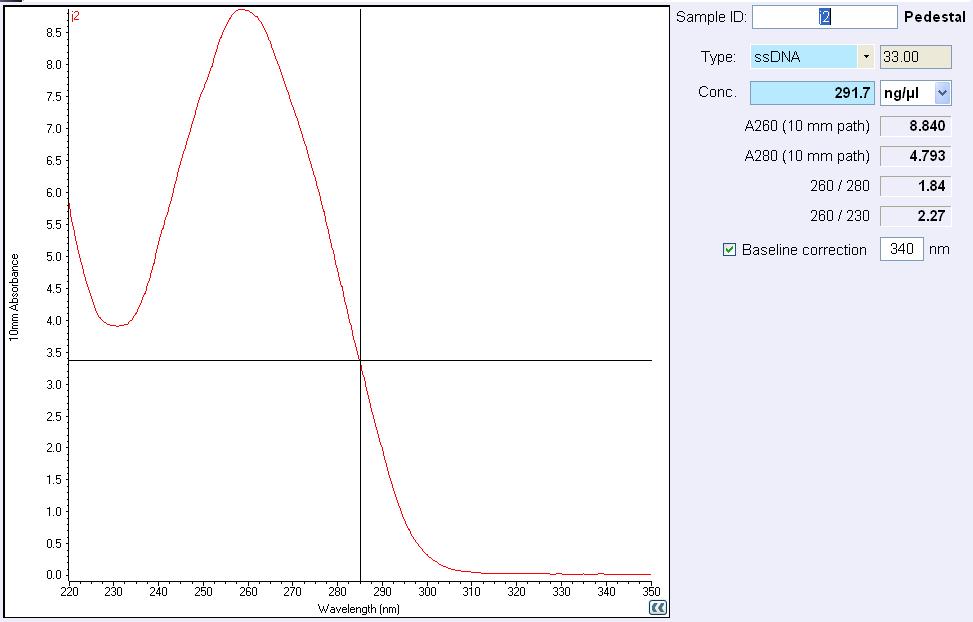Click the 291.7 concentration value field
The width and height of the screenshot is (973, 622).
click(812, 93)
